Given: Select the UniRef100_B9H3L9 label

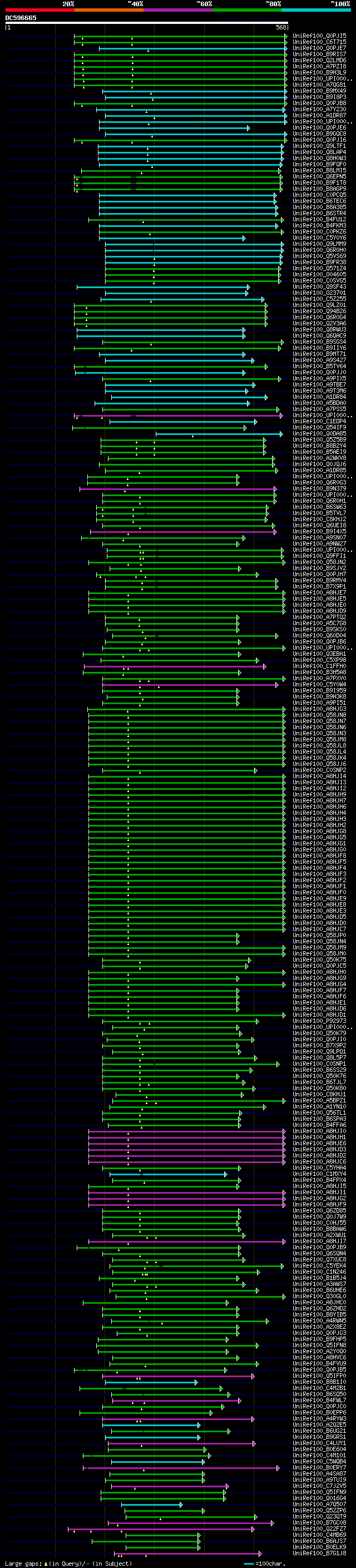Looking at the screenshot, I should coord(319,72).
